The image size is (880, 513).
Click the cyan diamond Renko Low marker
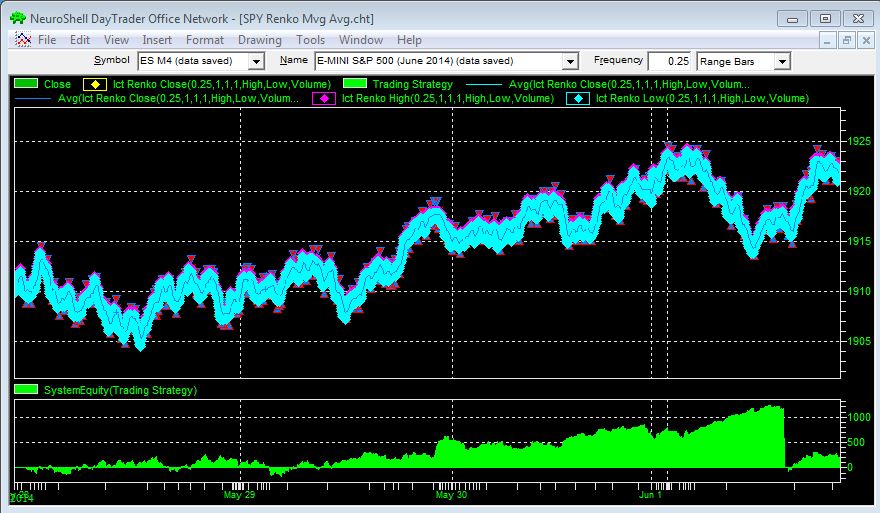(578, 98)
